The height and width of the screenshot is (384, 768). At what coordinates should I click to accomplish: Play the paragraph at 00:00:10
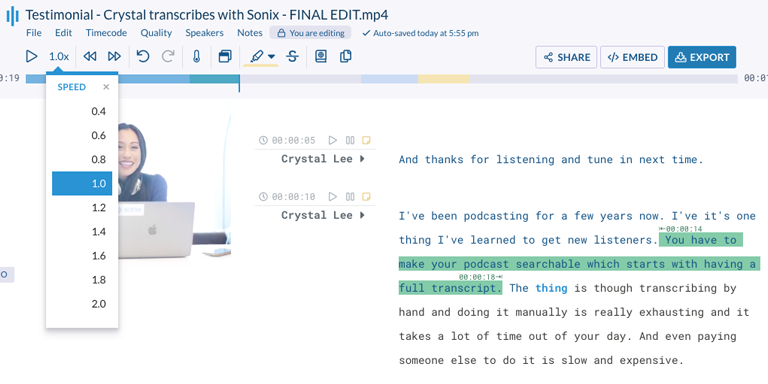coord(333,197)
